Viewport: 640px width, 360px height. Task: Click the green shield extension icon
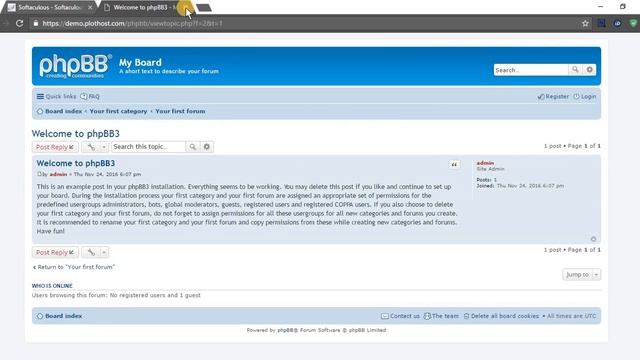tap(633, 23)
